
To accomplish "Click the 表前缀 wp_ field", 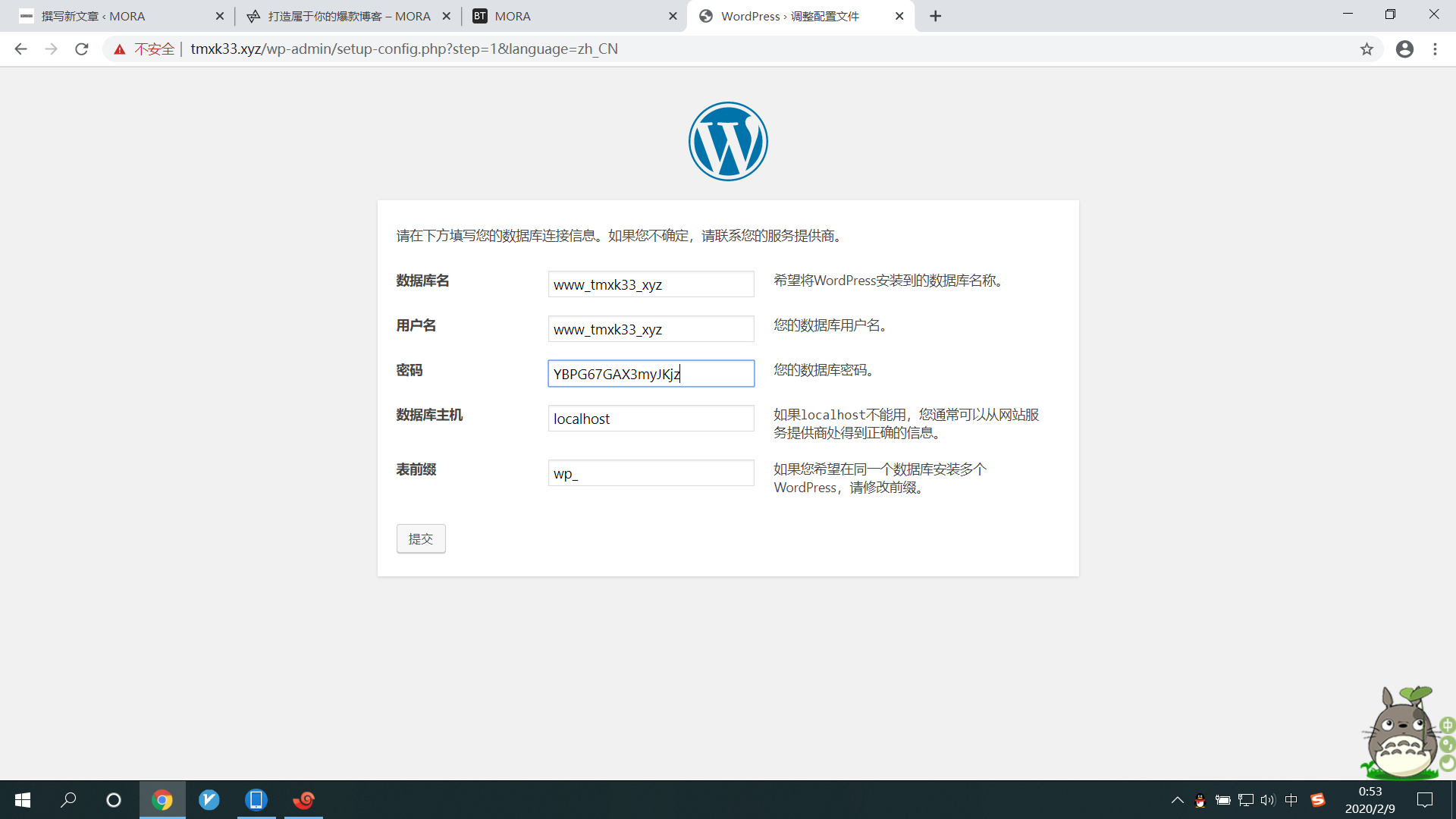I will point(651,473).
